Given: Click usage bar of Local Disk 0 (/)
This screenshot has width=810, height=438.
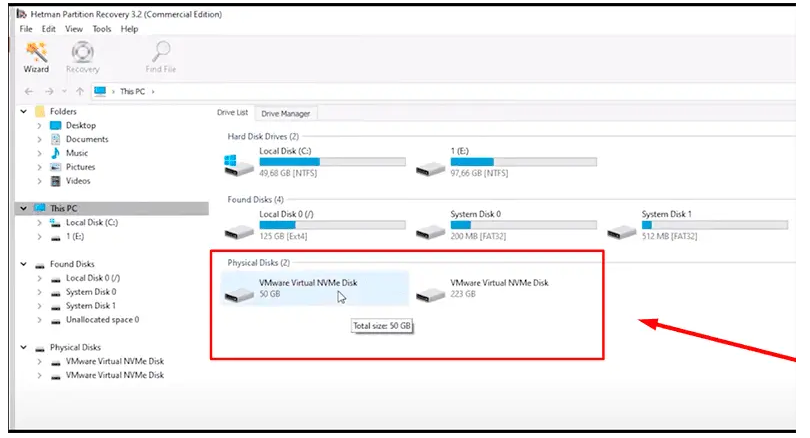Looking at the screenshot, I should coord(332,225).
